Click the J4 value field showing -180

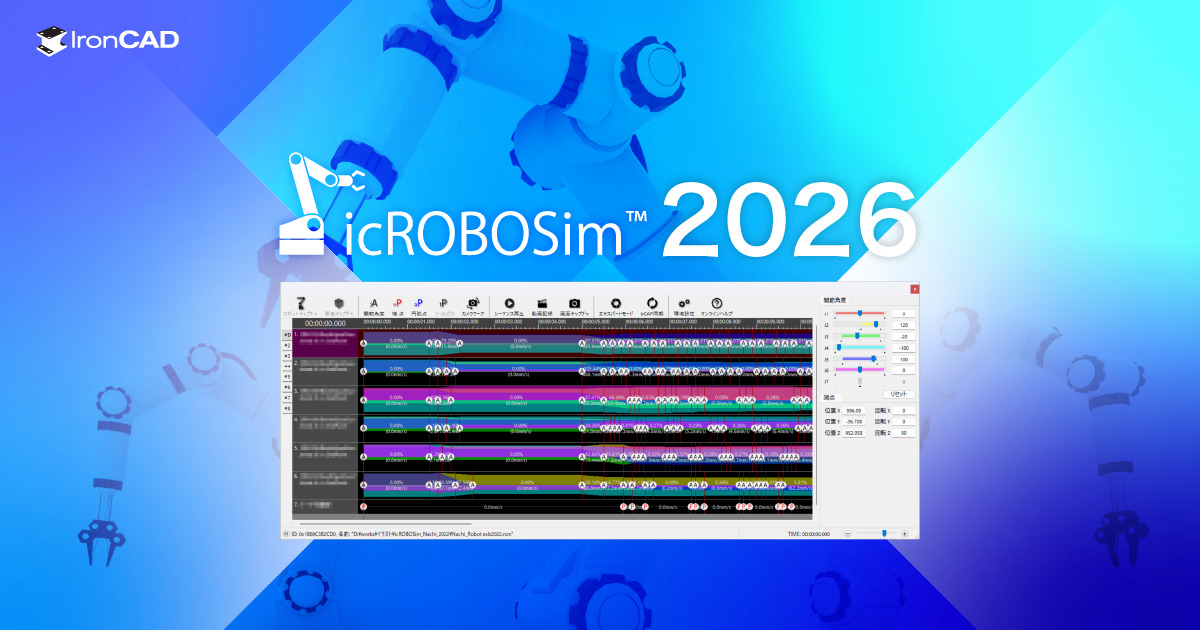pos(904,348)
